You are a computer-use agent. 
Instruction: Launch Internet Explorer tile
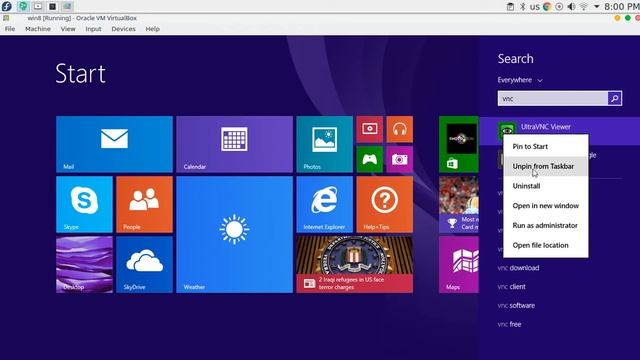324,204
